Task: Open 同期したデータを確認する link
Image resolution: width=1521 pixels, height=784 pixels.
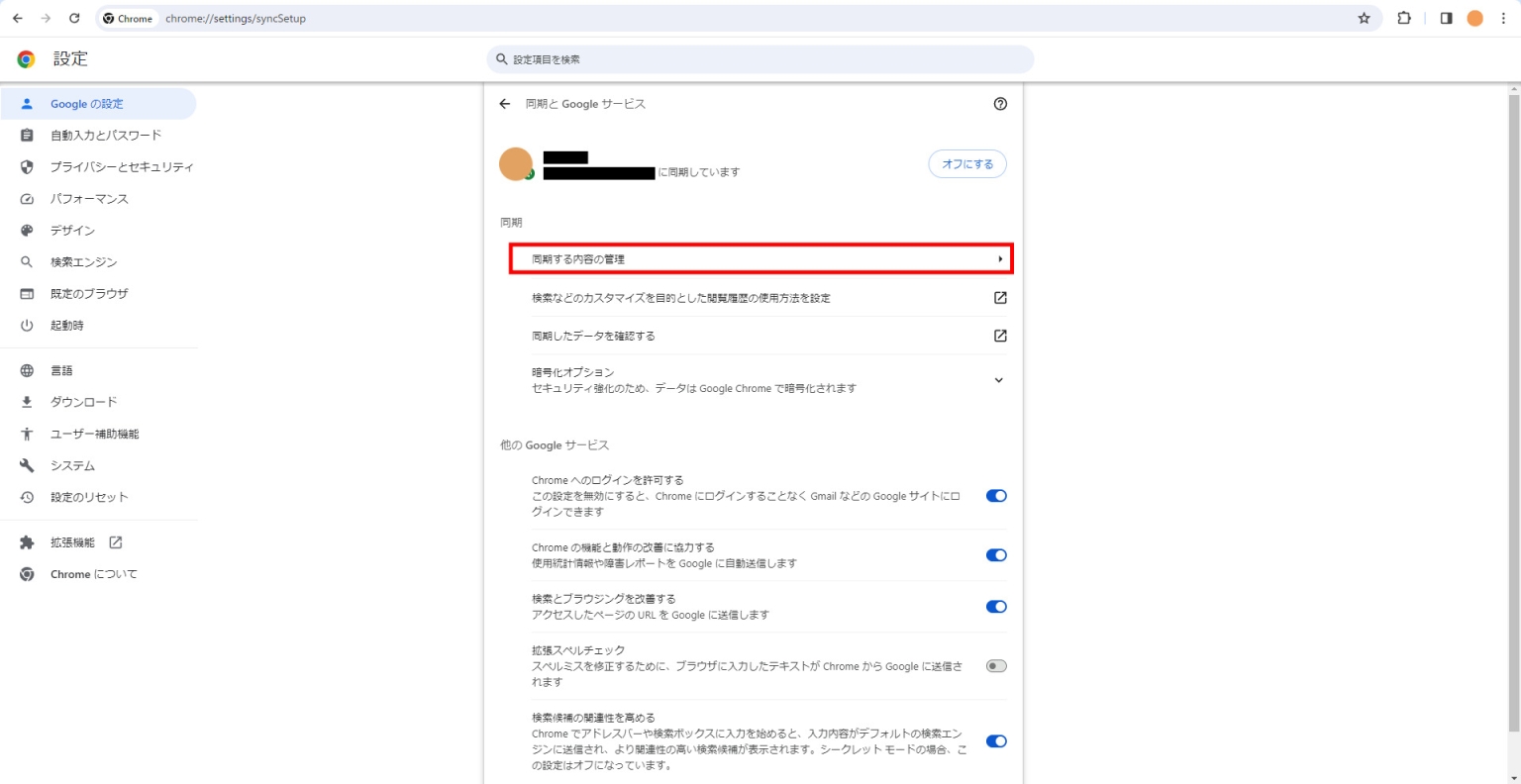Action: tap(760, 337)
